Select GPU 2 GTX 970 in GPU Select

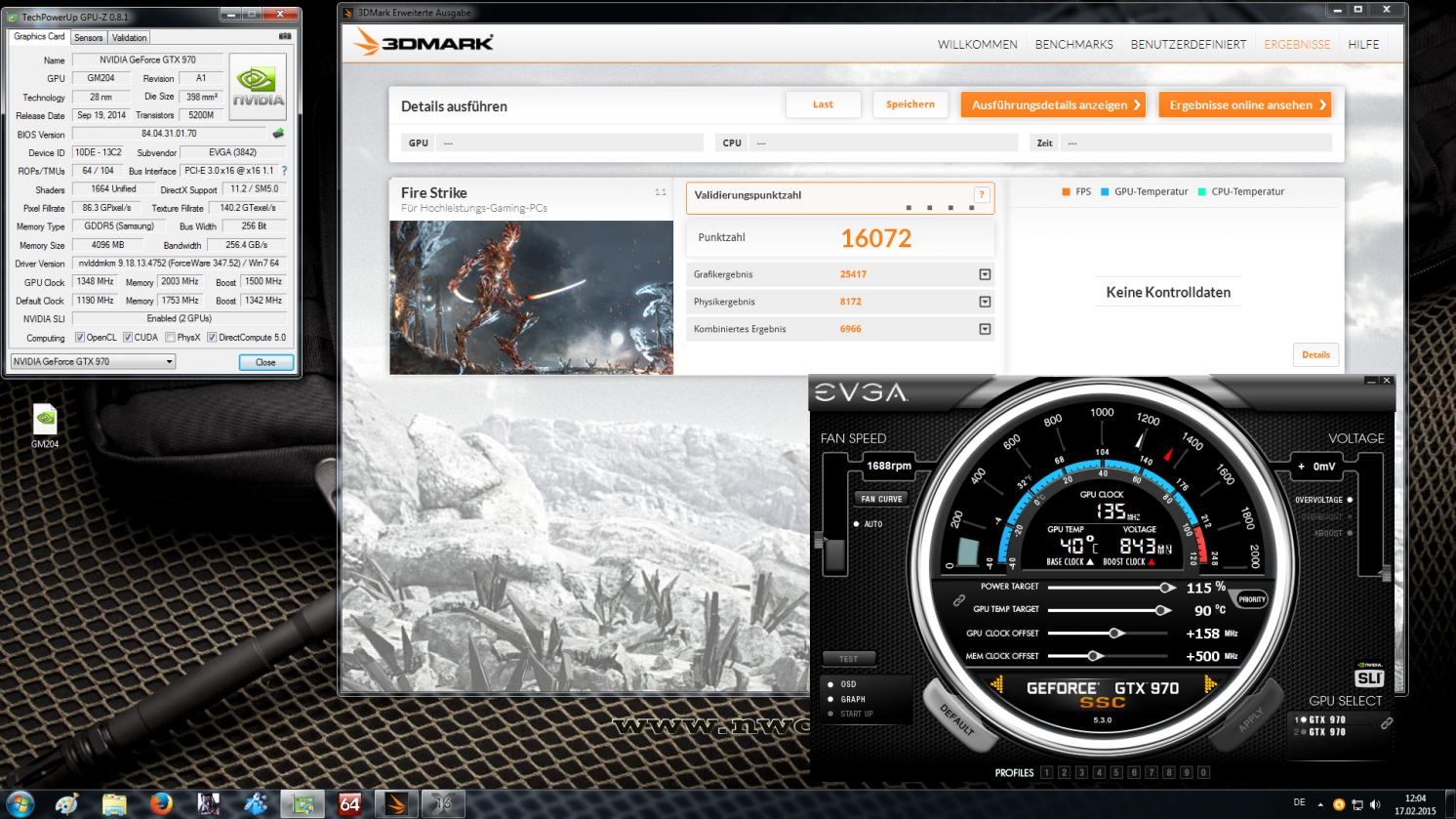1319,731
